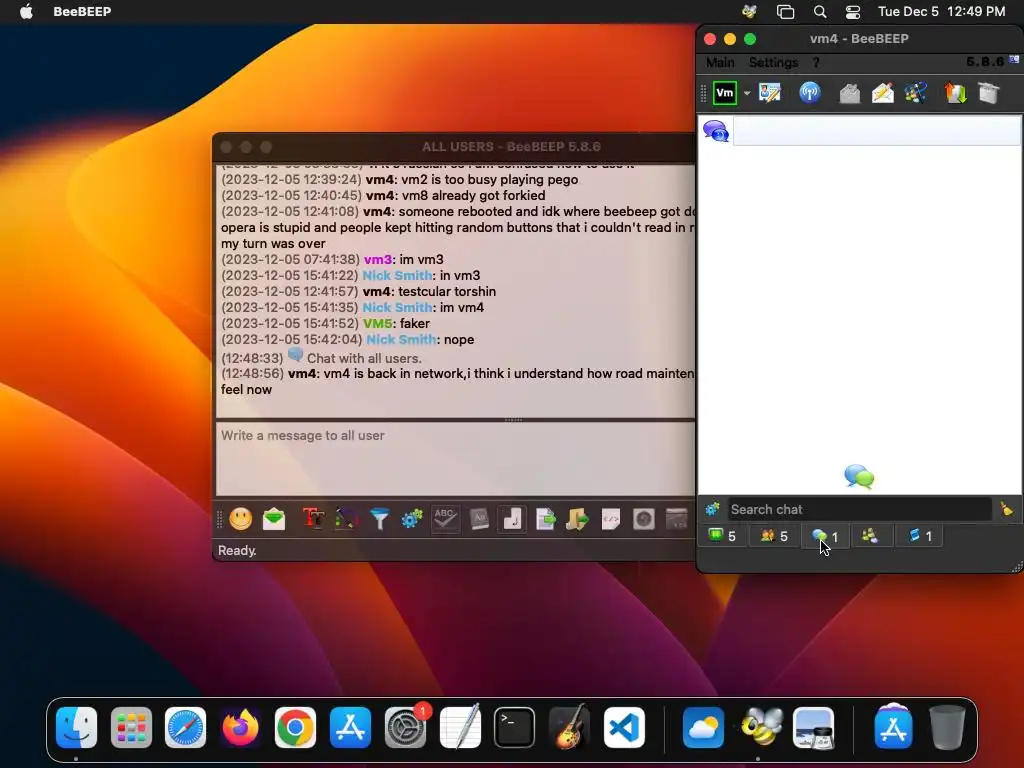This screenshot has height=768, width=1024.
Task: Open the edit profile vCard icon
Action: tap(770, 93)
